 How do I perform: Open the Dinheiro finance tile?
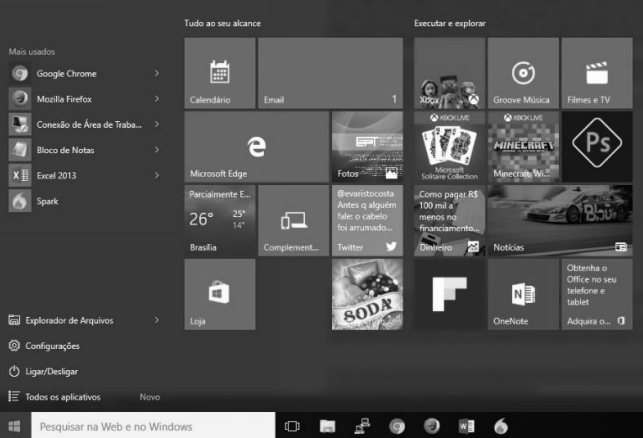(449, 220)
